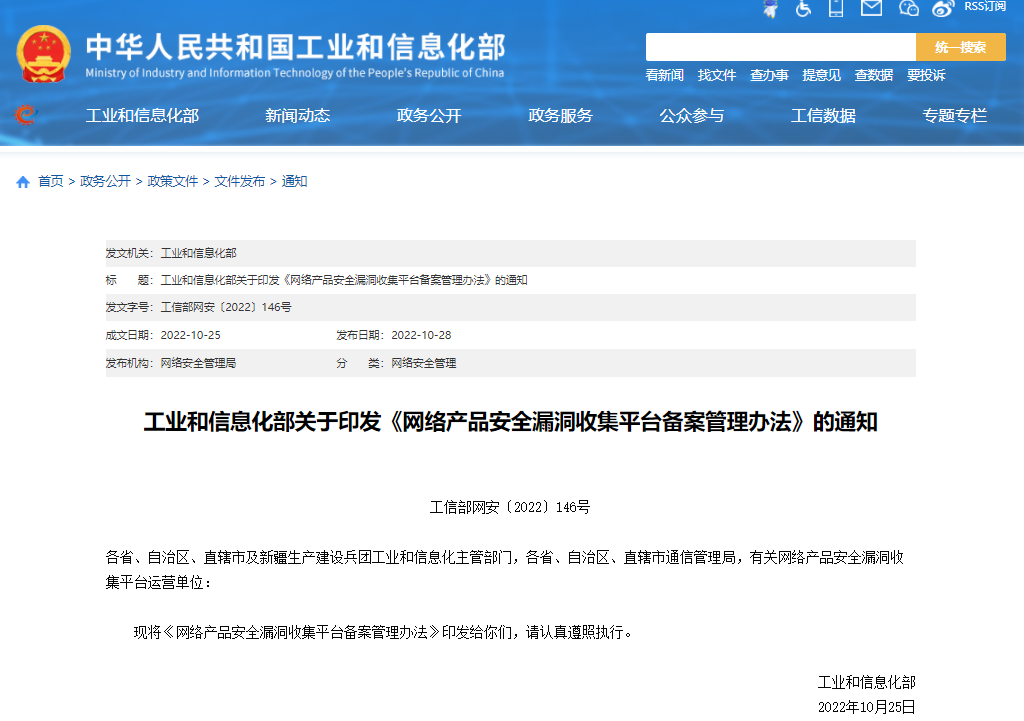Open the mobile version phone icon
The height and width of the screenshot is (721, 1024).
[836, 10]
